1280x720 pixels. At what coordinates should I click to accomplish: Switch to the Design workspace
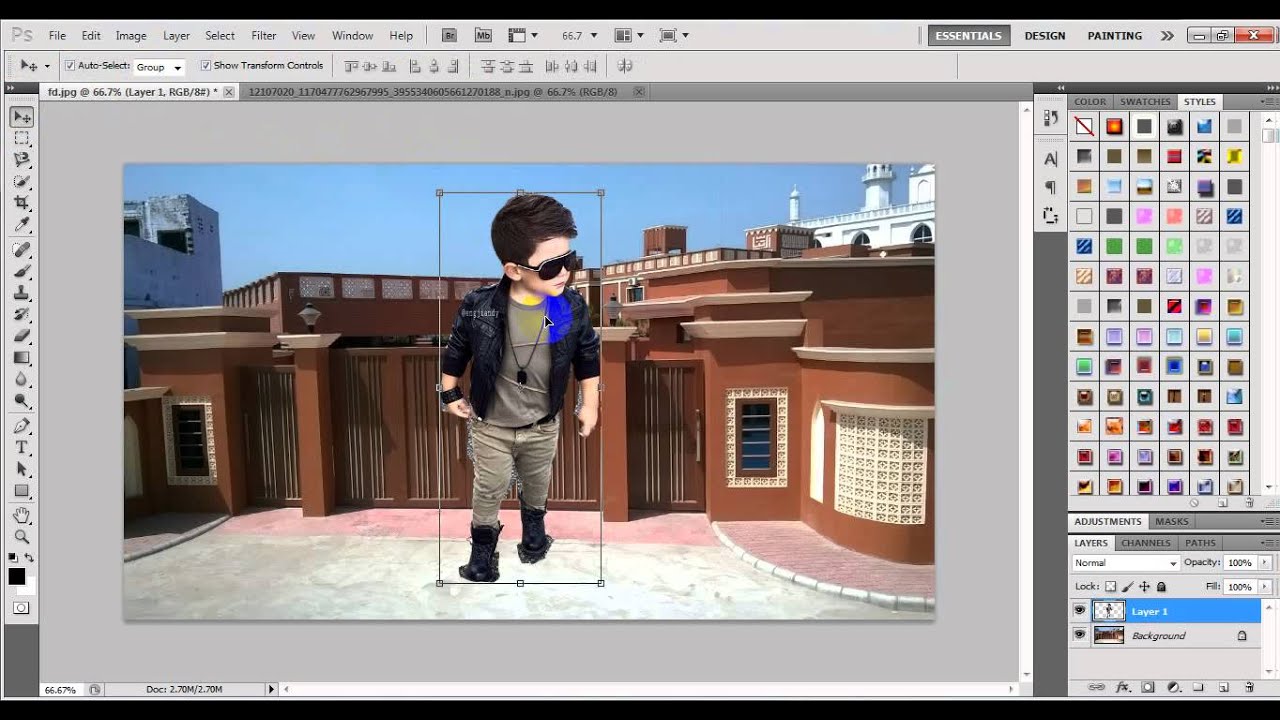tap(1044, 35)
